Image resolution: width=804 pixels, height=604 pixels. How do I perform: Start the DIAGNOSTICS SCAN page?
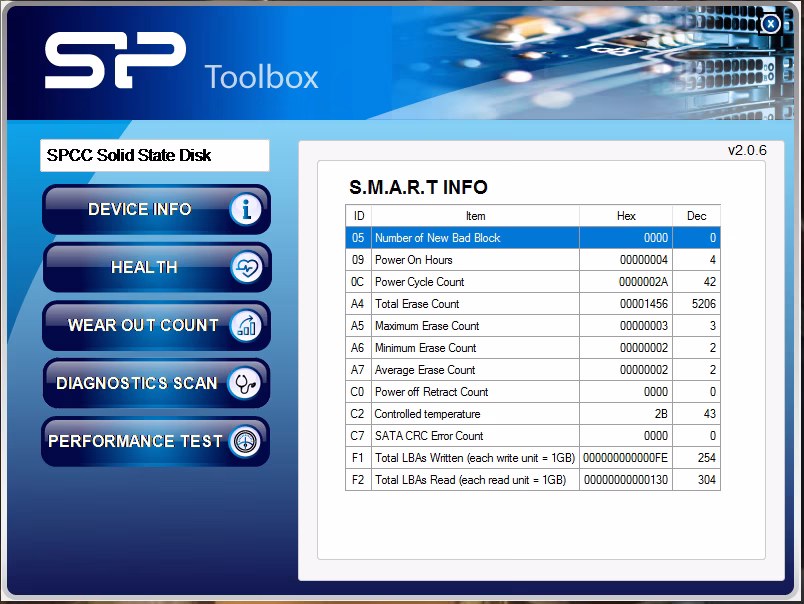point(156,383)
